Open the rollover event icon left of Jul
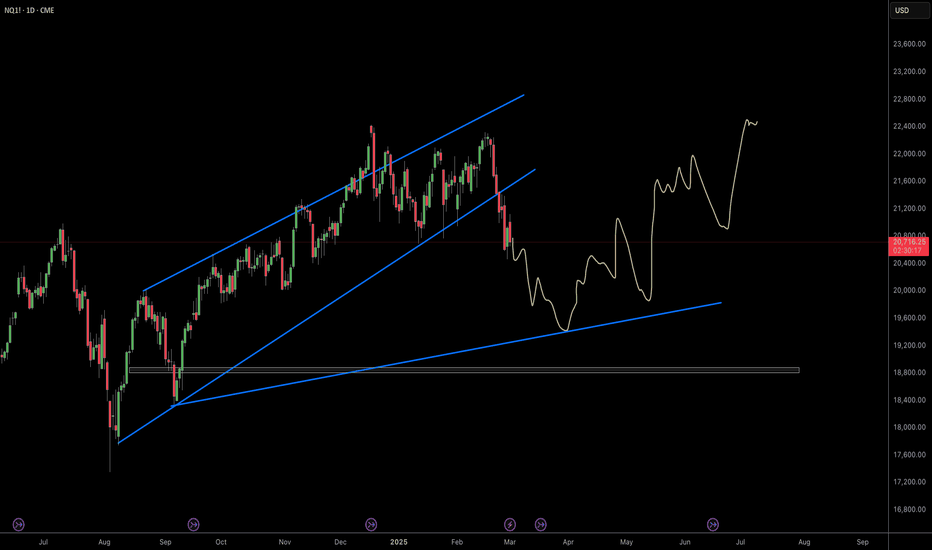The image size is (932, 550). [18, 524]
